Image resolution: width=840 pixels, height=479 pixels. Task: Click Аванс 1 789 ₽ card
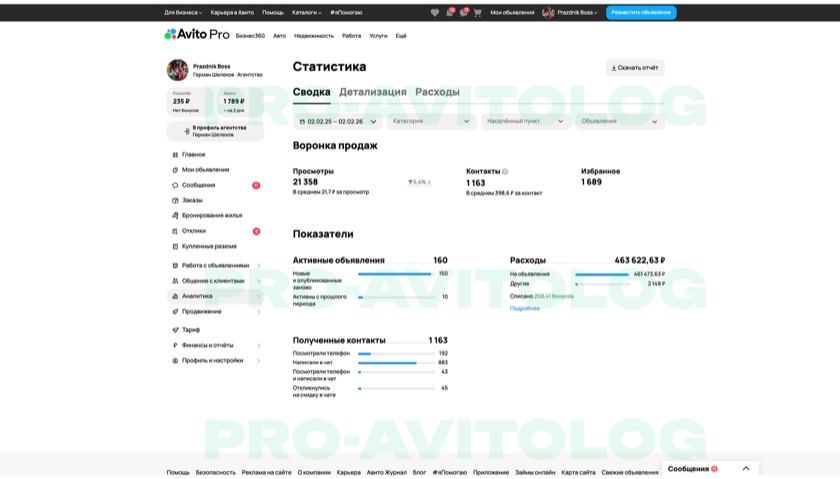(x=240, y=102)
